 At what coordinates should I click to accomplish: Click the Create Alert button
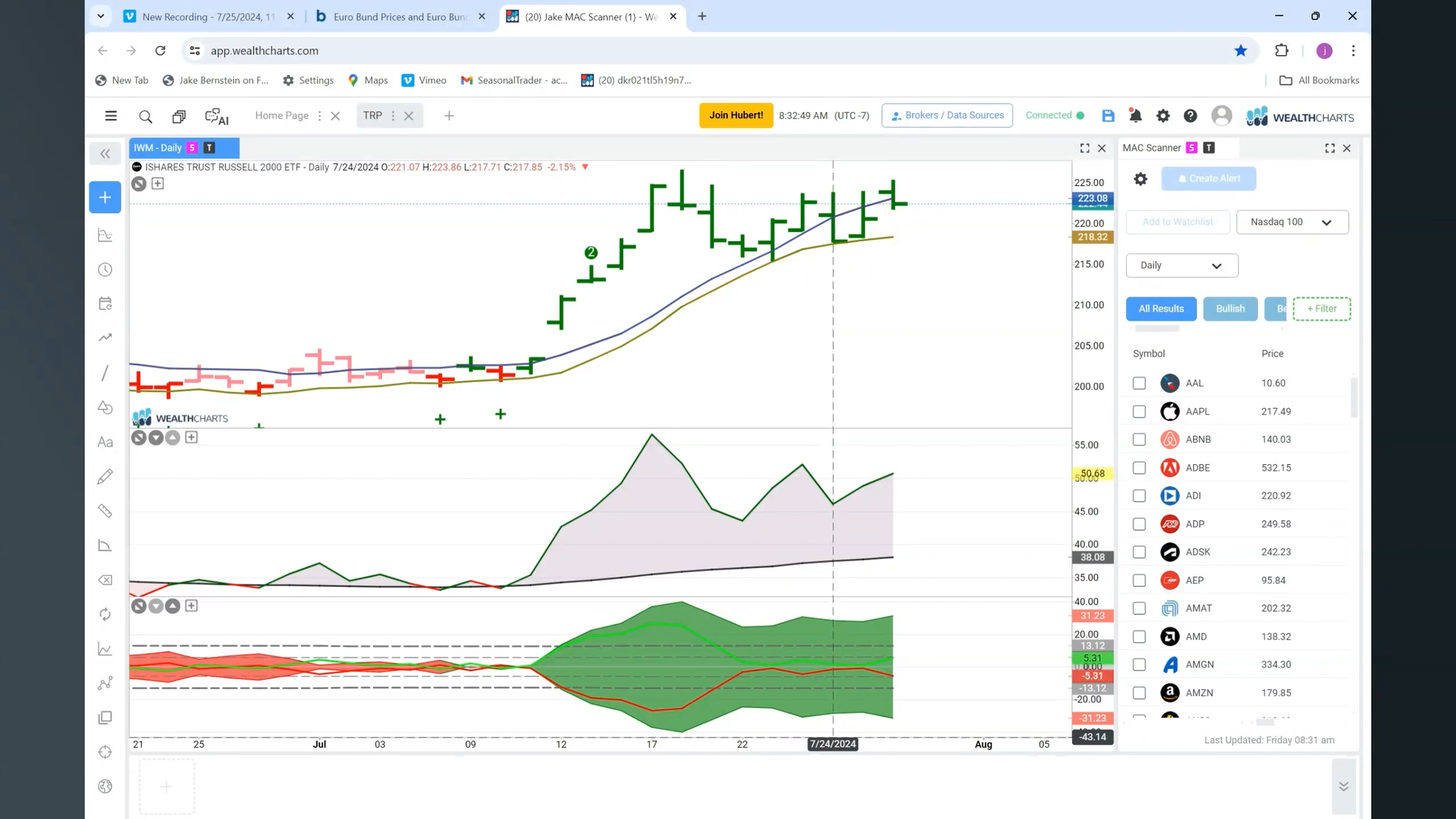1208,179
